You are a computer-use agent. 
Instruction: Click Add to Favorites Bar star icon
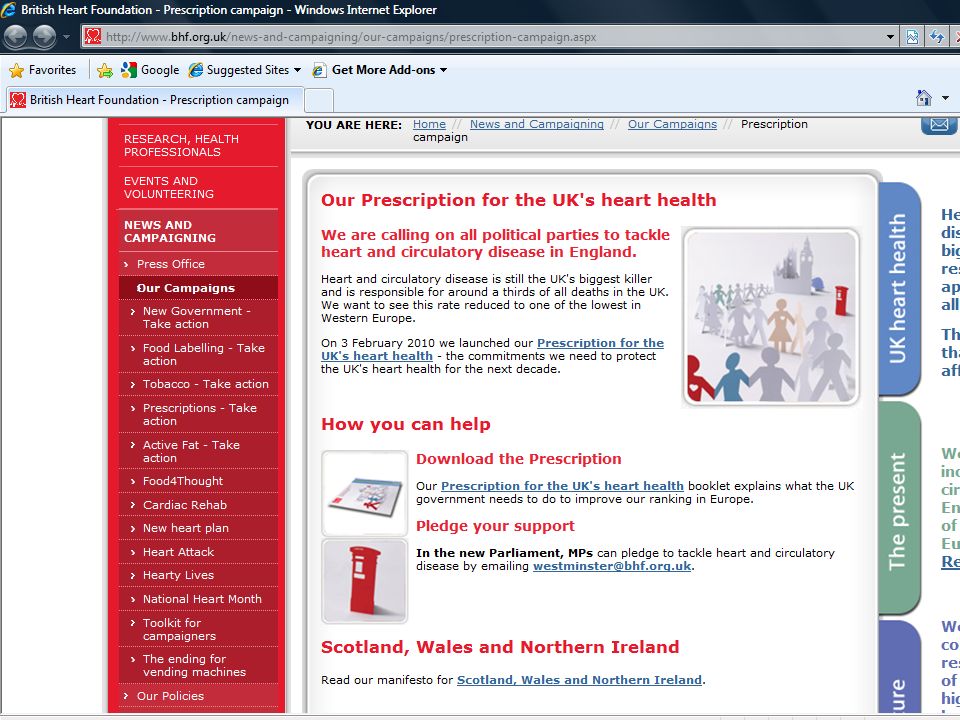click(105, 70)
